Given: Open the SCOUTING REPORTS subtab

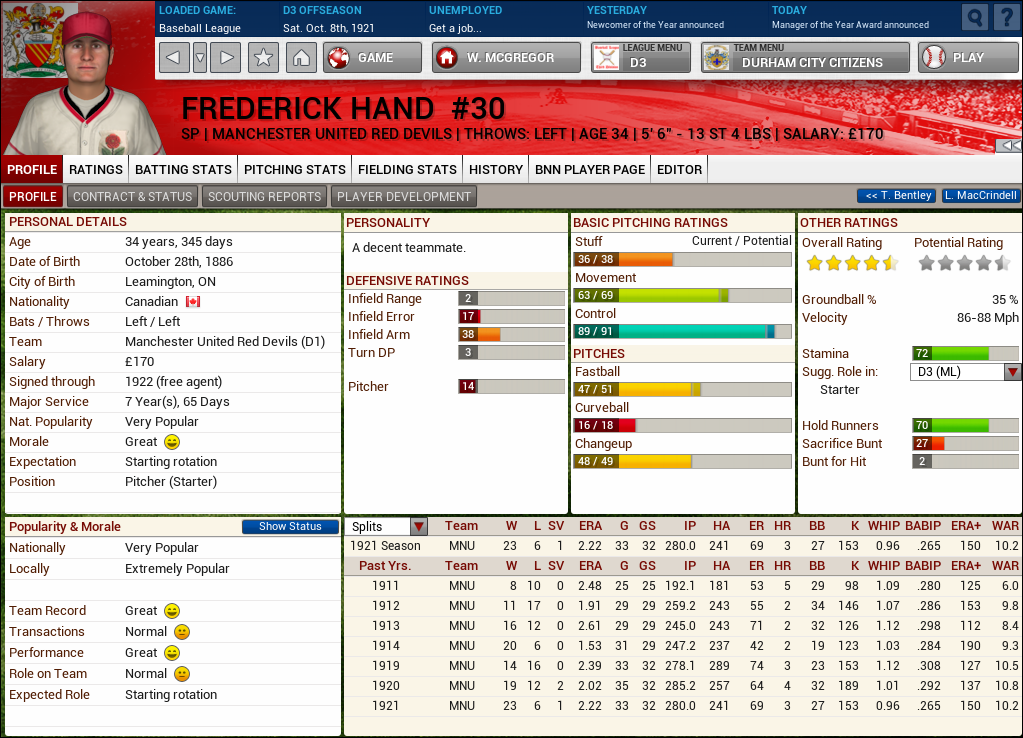Looking at the screenshot, I should tap(264, 196).
